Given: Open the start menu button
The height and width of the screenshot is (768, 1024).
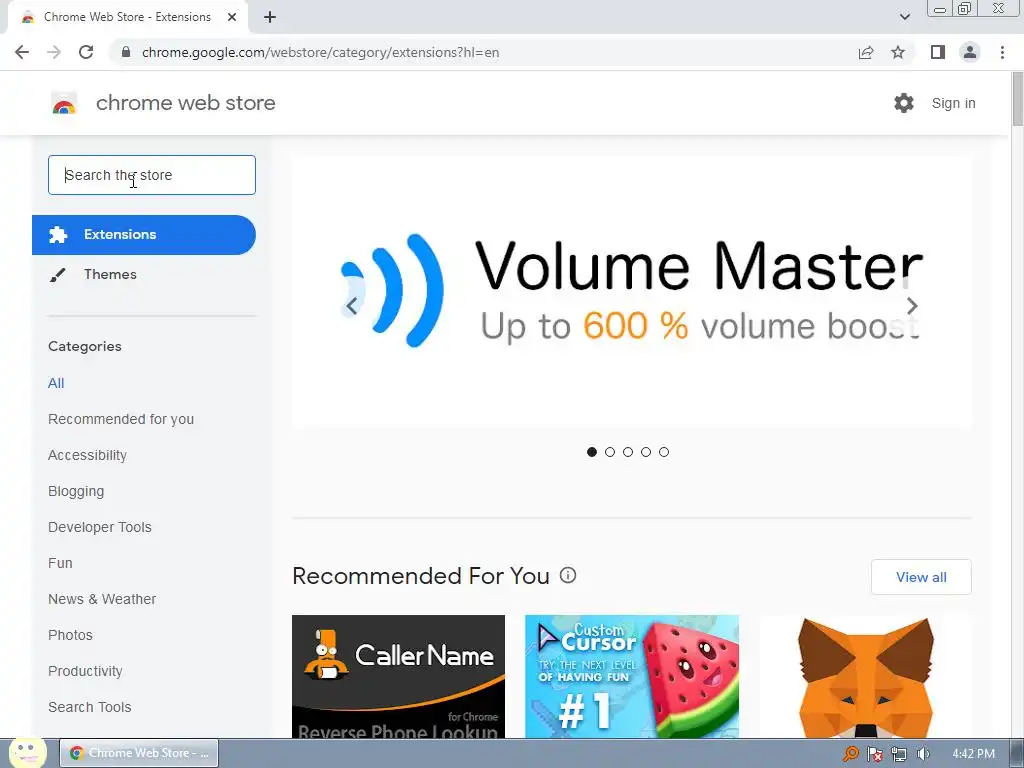Looking at the screenshot, I should click(x=27, y=753).
